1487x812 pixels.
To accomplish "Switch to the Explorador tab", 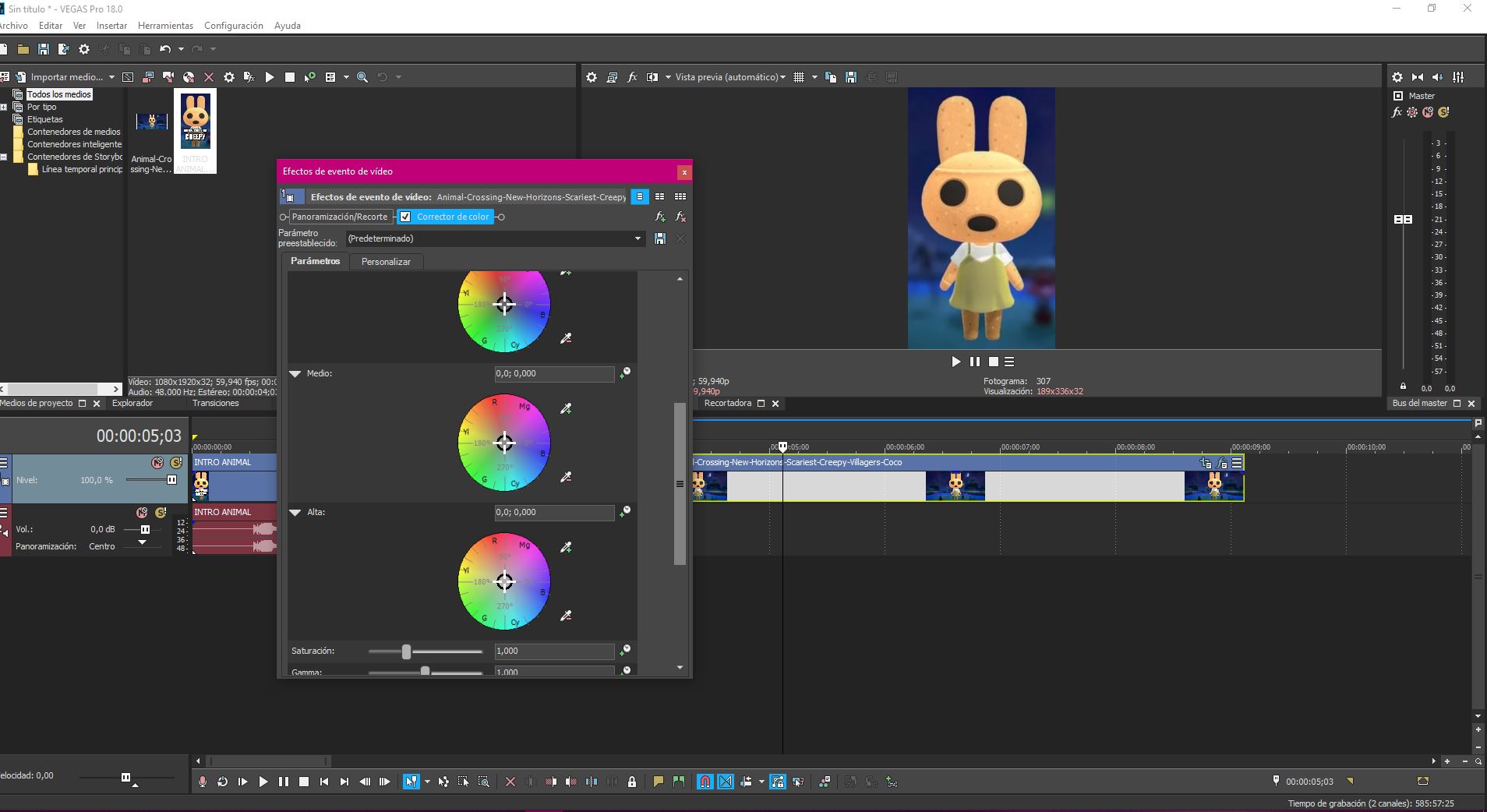I will click(x=132, y=403).
